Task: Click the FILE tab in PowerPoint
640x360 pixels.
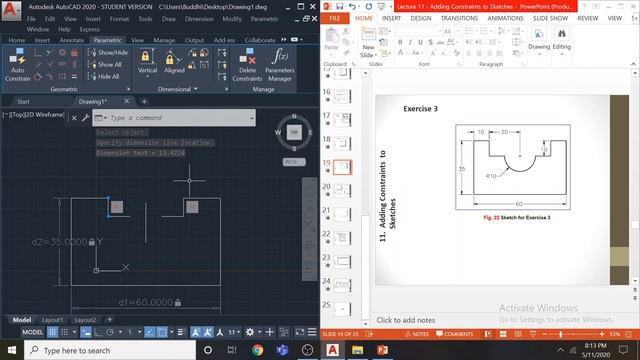Action: (x=334, y=18)
